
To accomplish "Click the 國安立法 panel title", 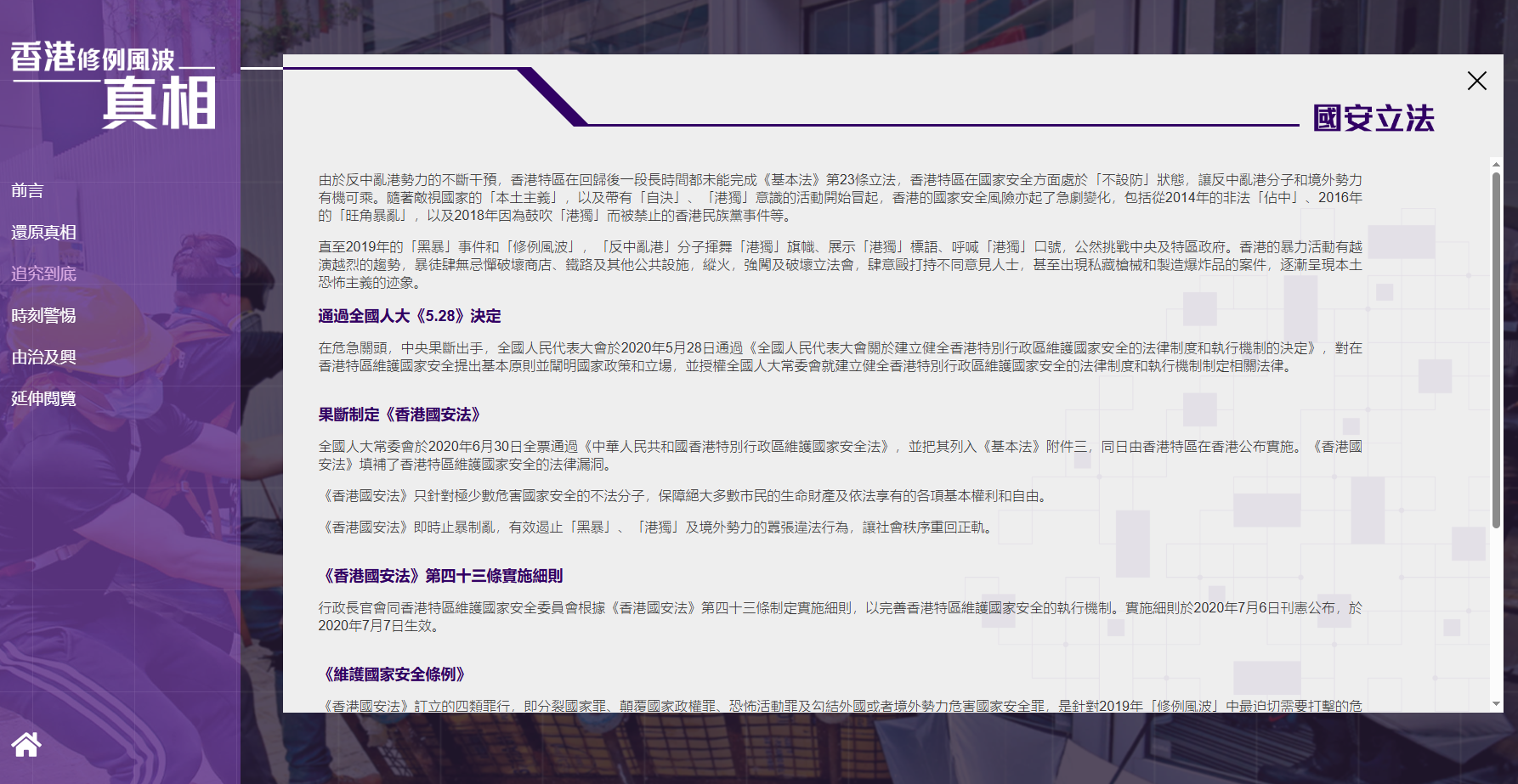I will click(1373, 118).
